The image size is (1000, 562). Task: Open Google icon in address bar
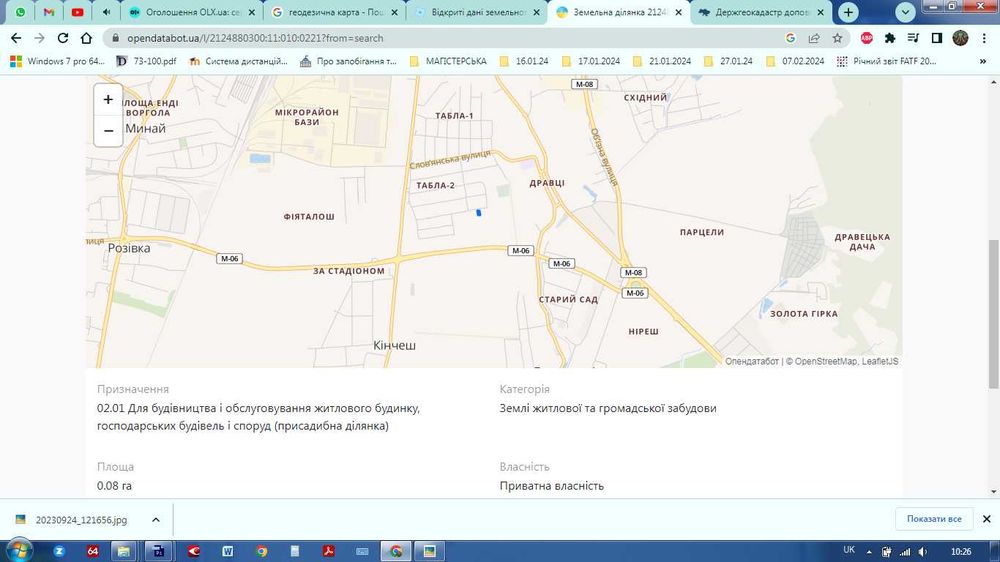coord(790,38)
